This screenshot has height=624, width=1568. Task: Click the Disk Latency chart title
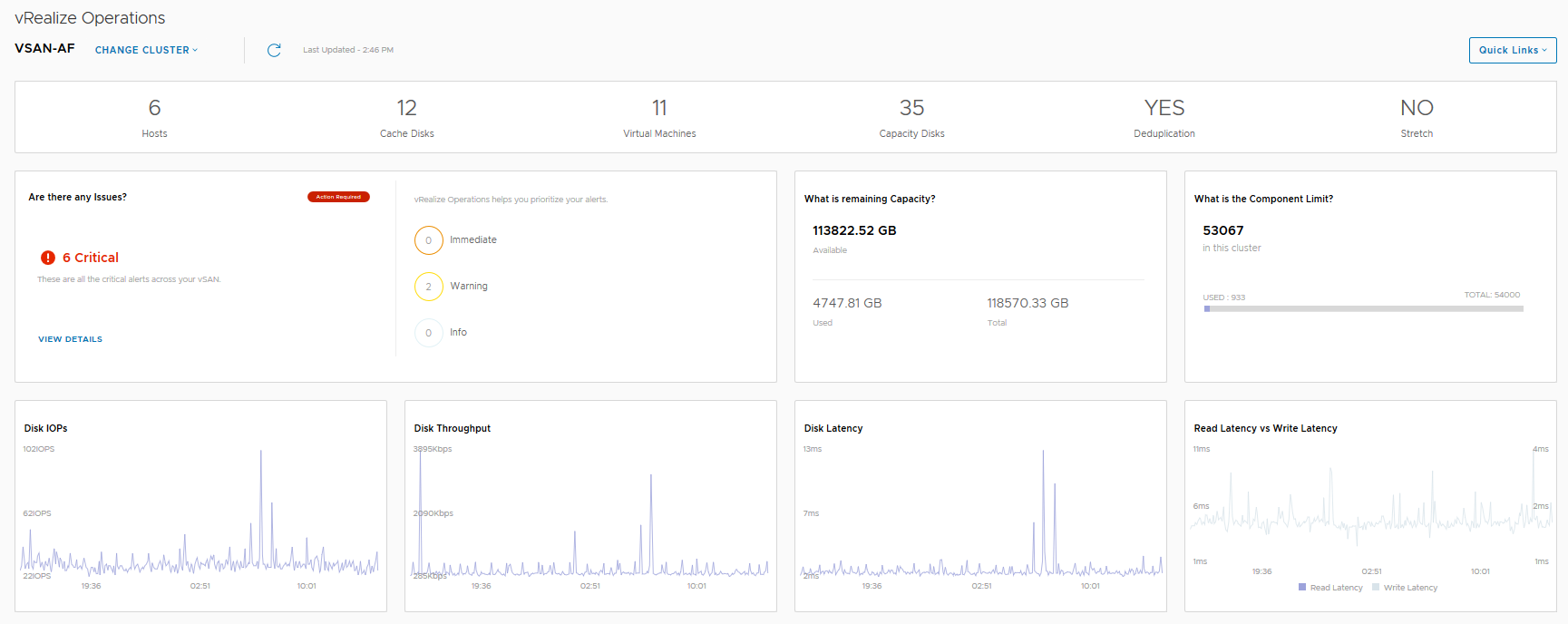(833, 428)
